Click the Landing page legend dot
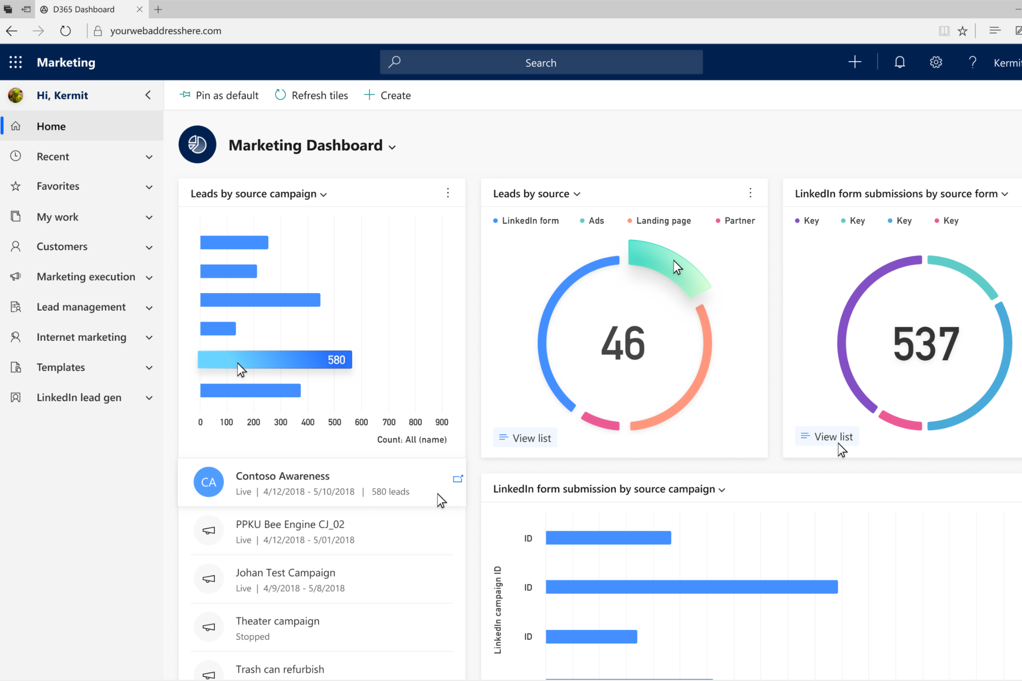 click(x=630, y=221)
